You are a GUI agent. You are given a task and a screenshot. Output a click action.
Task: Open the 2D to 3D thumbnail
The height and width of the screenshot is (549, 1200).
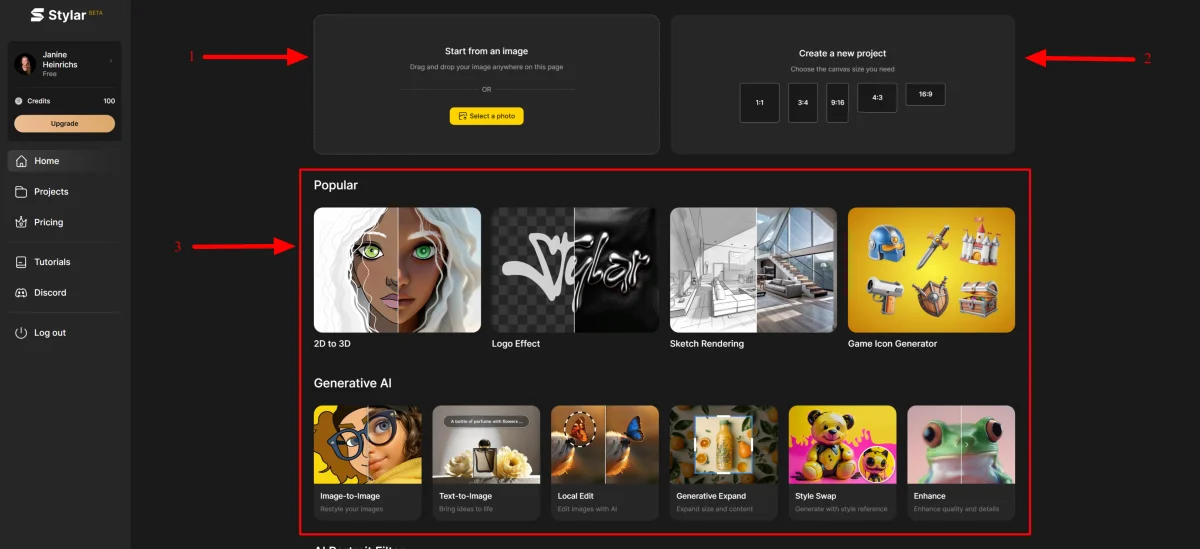[x=397, y=270]
